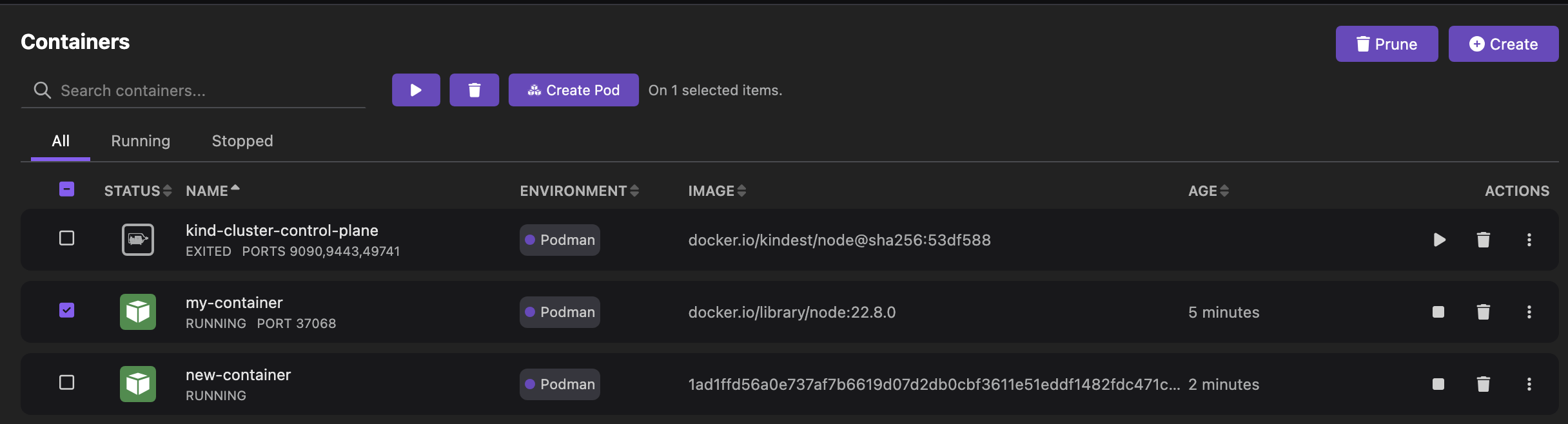This screenshot has width=1568, height=424.
Task: Start all selected containers
Action: (416, 90)
